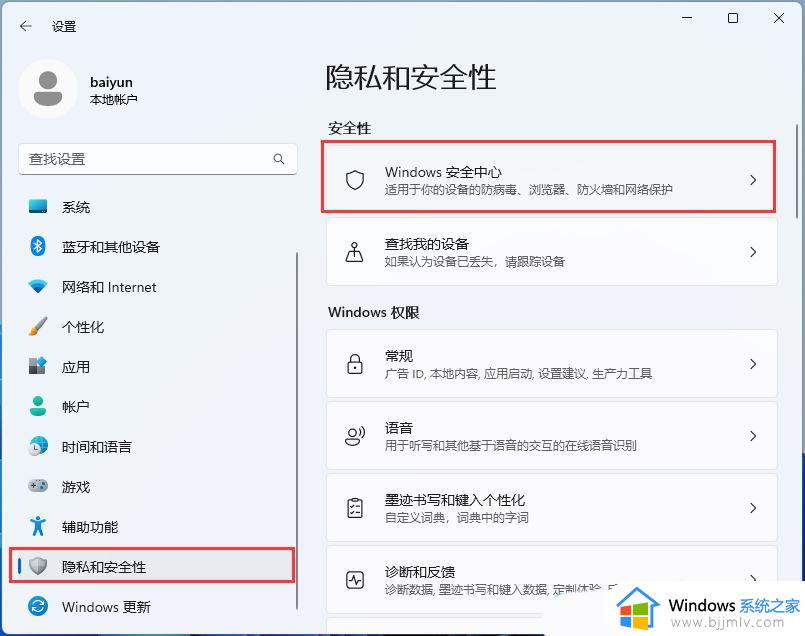Click the Wi-Fi network icon
Image resolution: width=805 pixels, height=636 pixels.
pyautogui.click(x=38, y=286)
